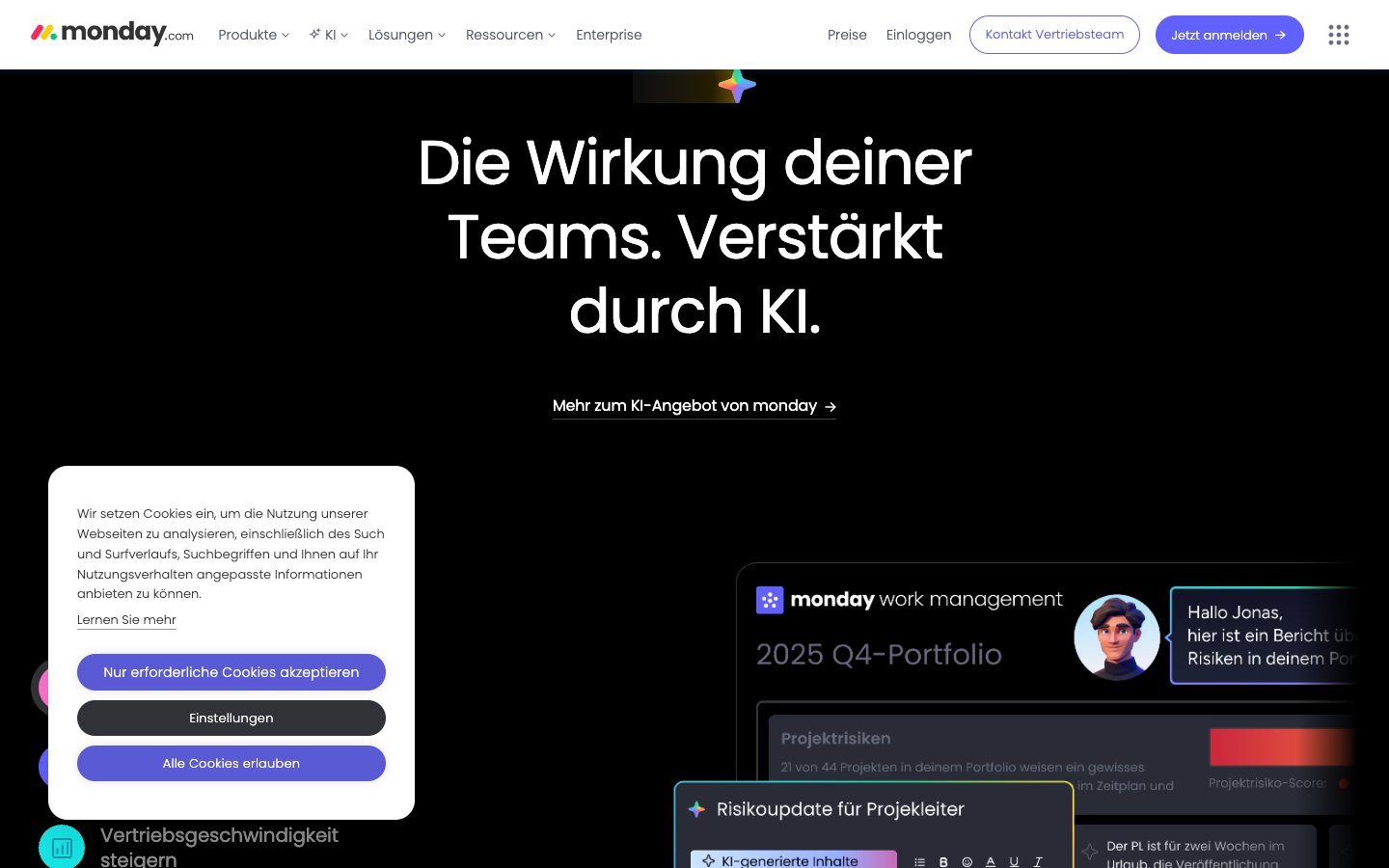The height and width of the screenshot is (868, 1389).
Task: Expand the Produkte dropdown menu
Action: [x=253, y=35]
